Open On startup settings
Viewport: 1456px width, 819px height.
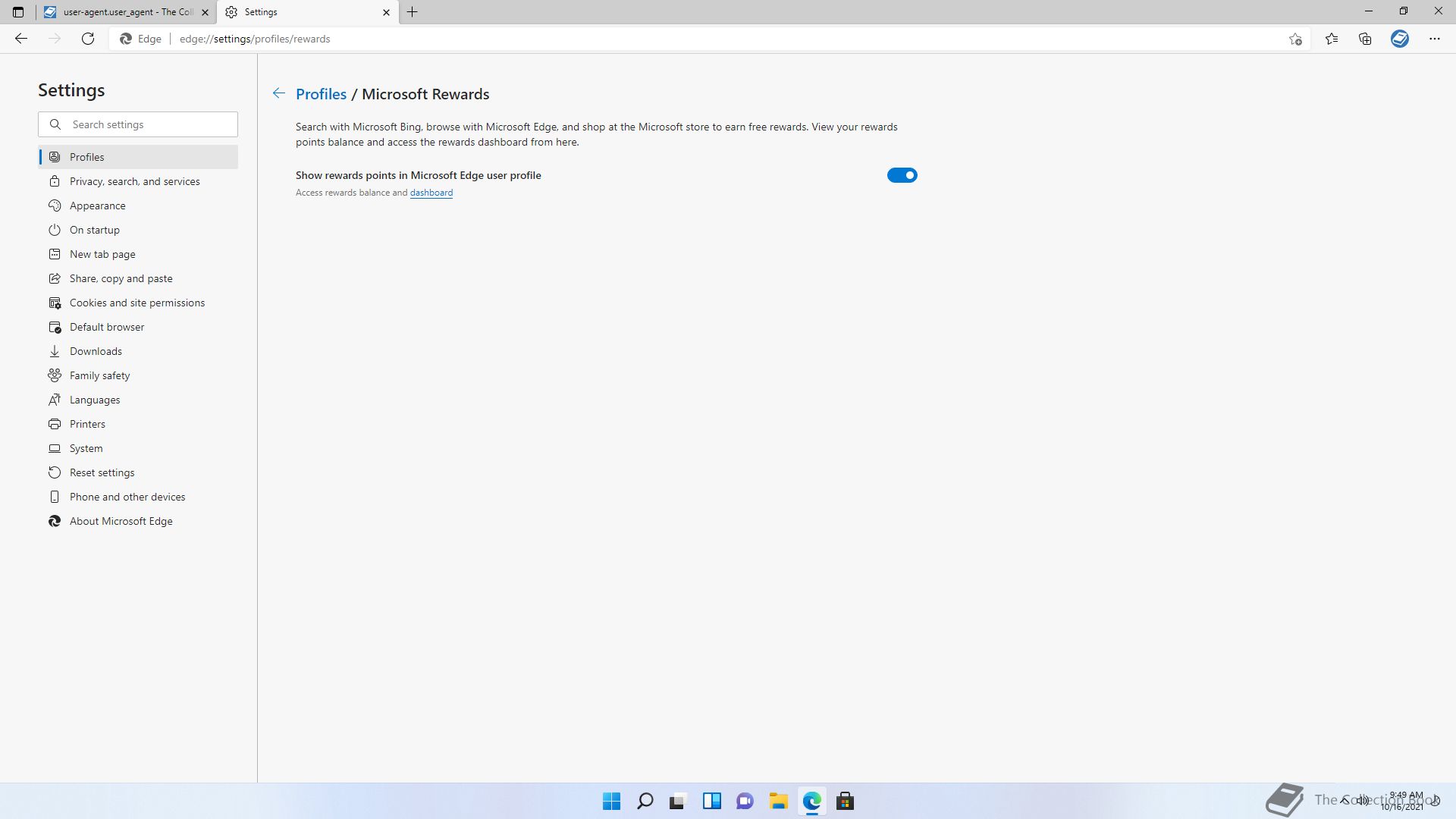point(138,230)
